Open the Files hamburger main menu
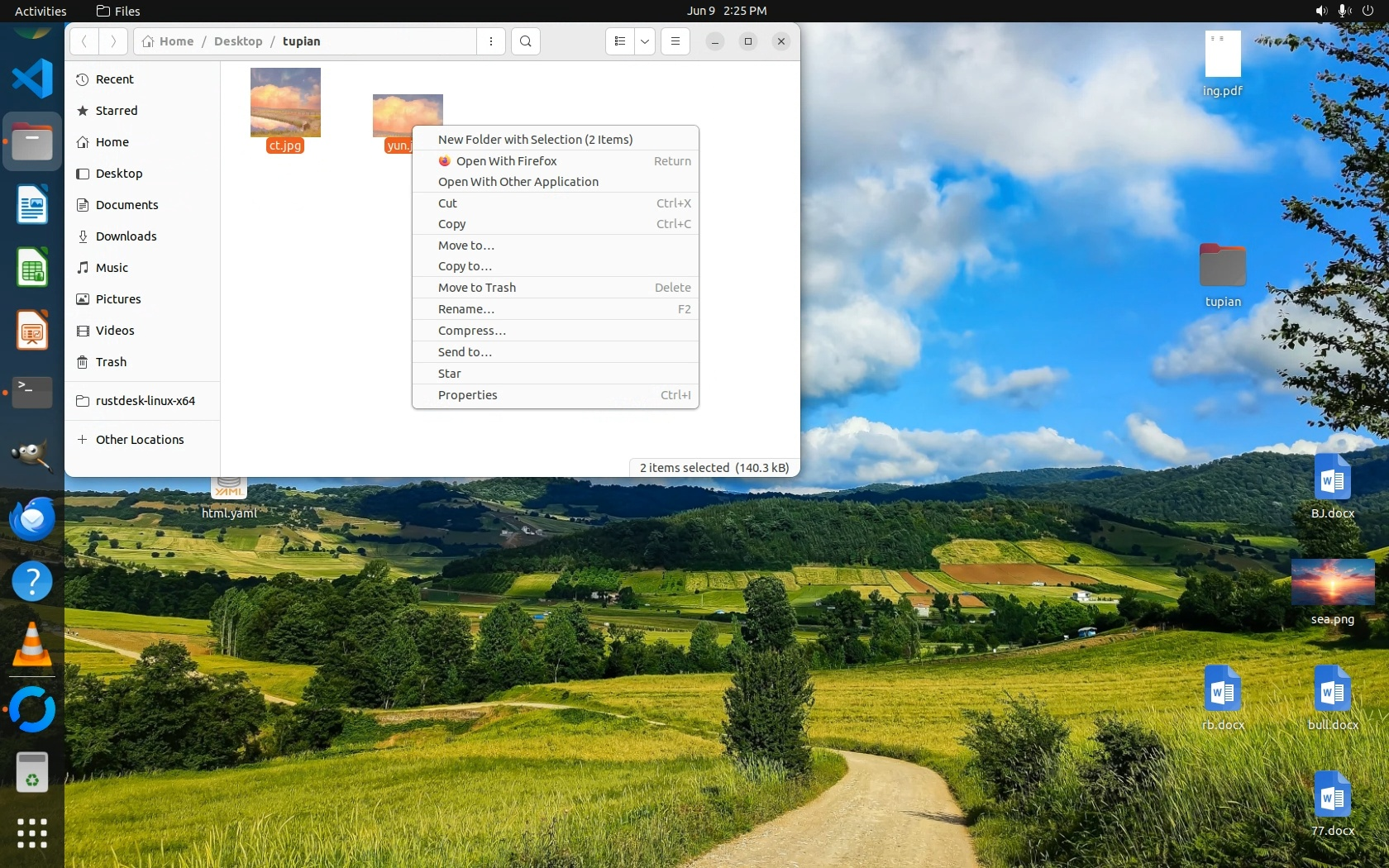The height and width of the screenshot is (868, 1389). pos(675,41)
